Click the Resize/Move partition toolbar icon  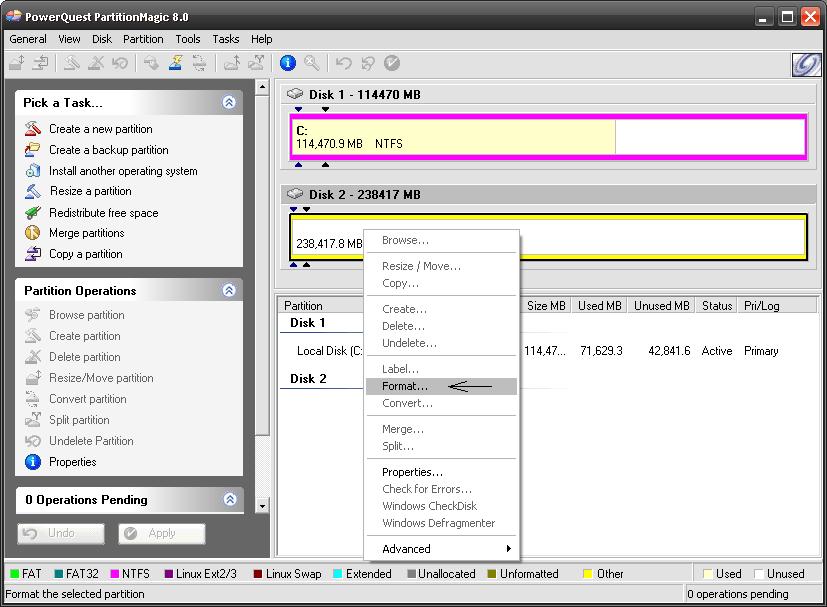17,63
